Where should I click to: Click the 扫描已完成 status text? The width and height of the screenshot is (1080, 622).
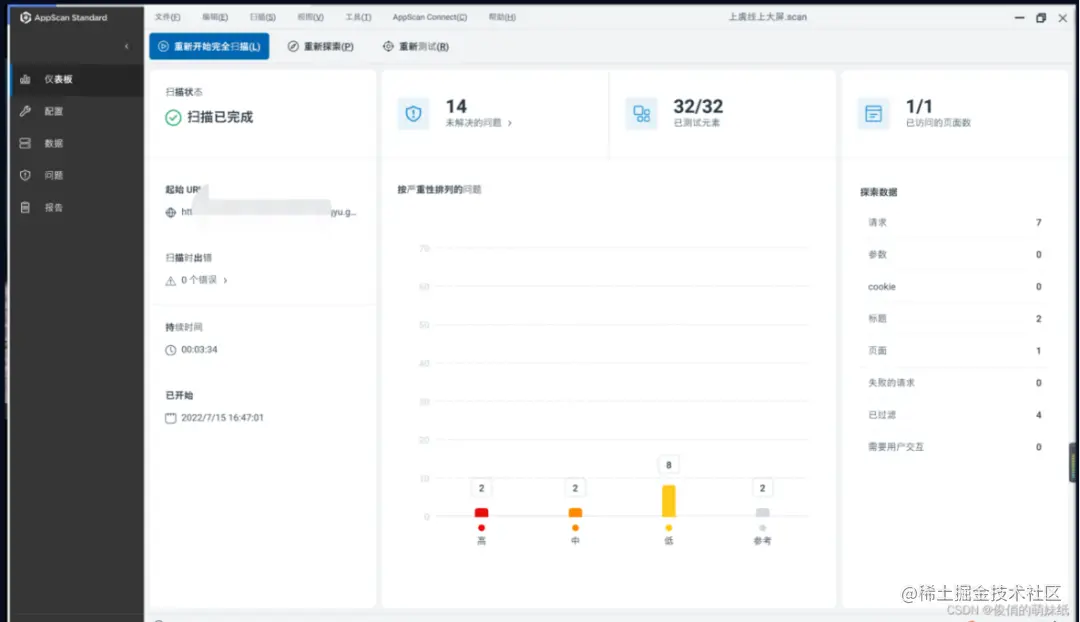click(220, 117)
